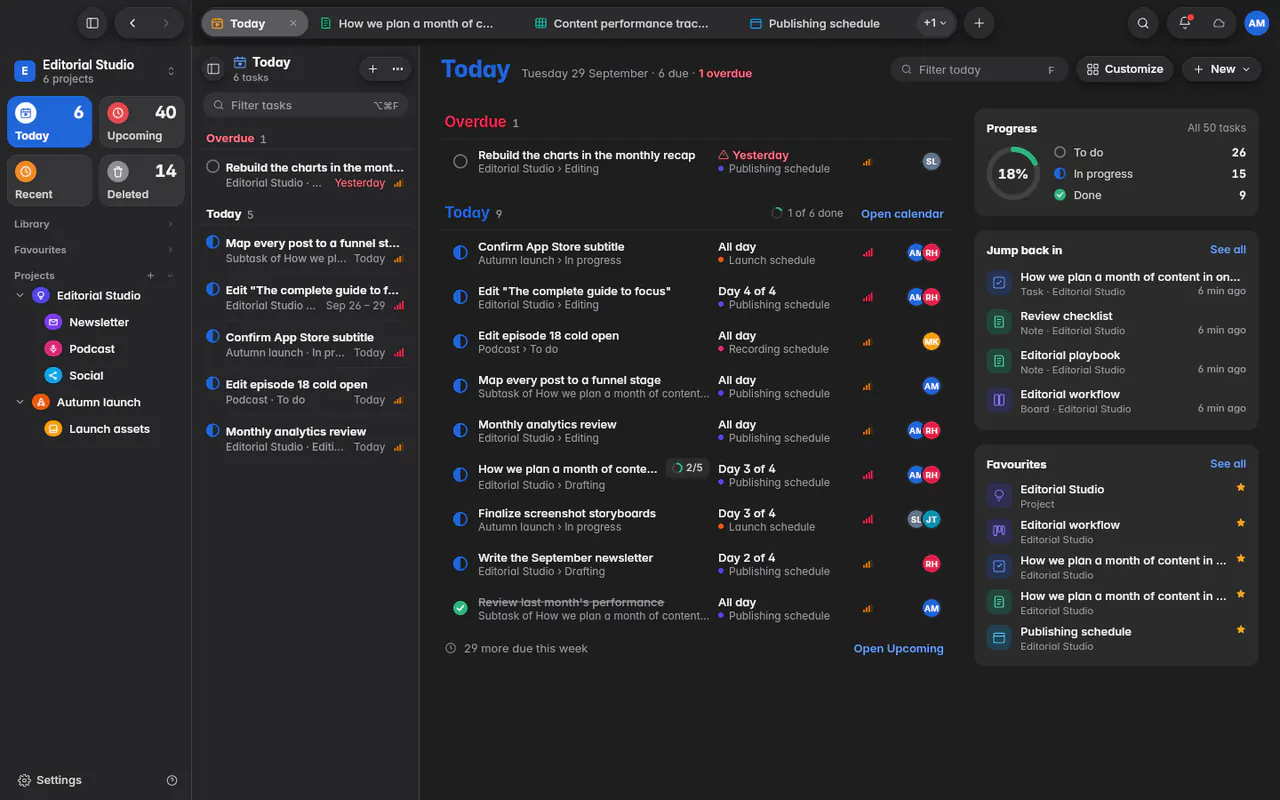Toggle list panel icon beside Today heading

213,69
